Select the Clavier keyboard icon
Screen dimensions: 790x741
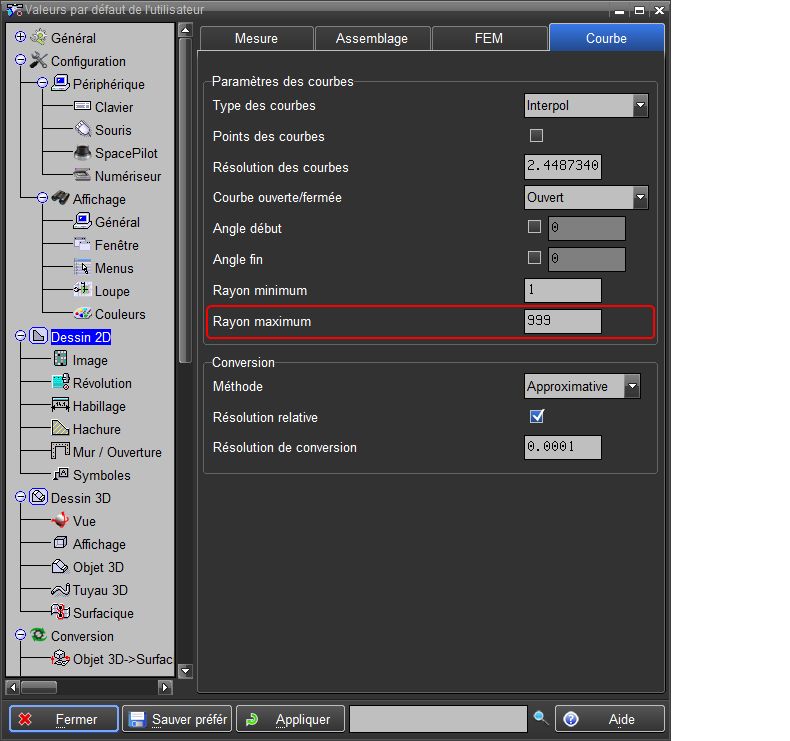click(82, 107)
